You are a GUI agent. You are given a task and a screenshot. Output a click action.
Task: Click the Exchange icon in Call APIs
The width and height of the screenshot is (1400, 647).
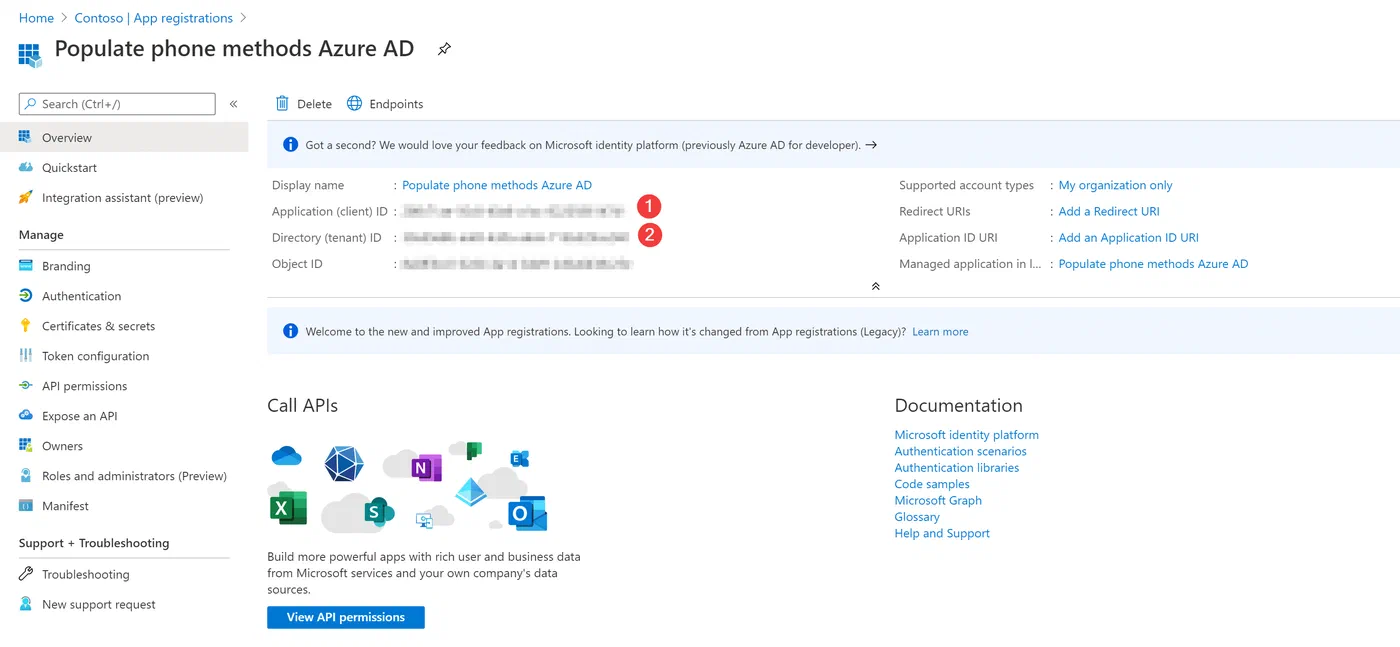[x=519, y=459]
